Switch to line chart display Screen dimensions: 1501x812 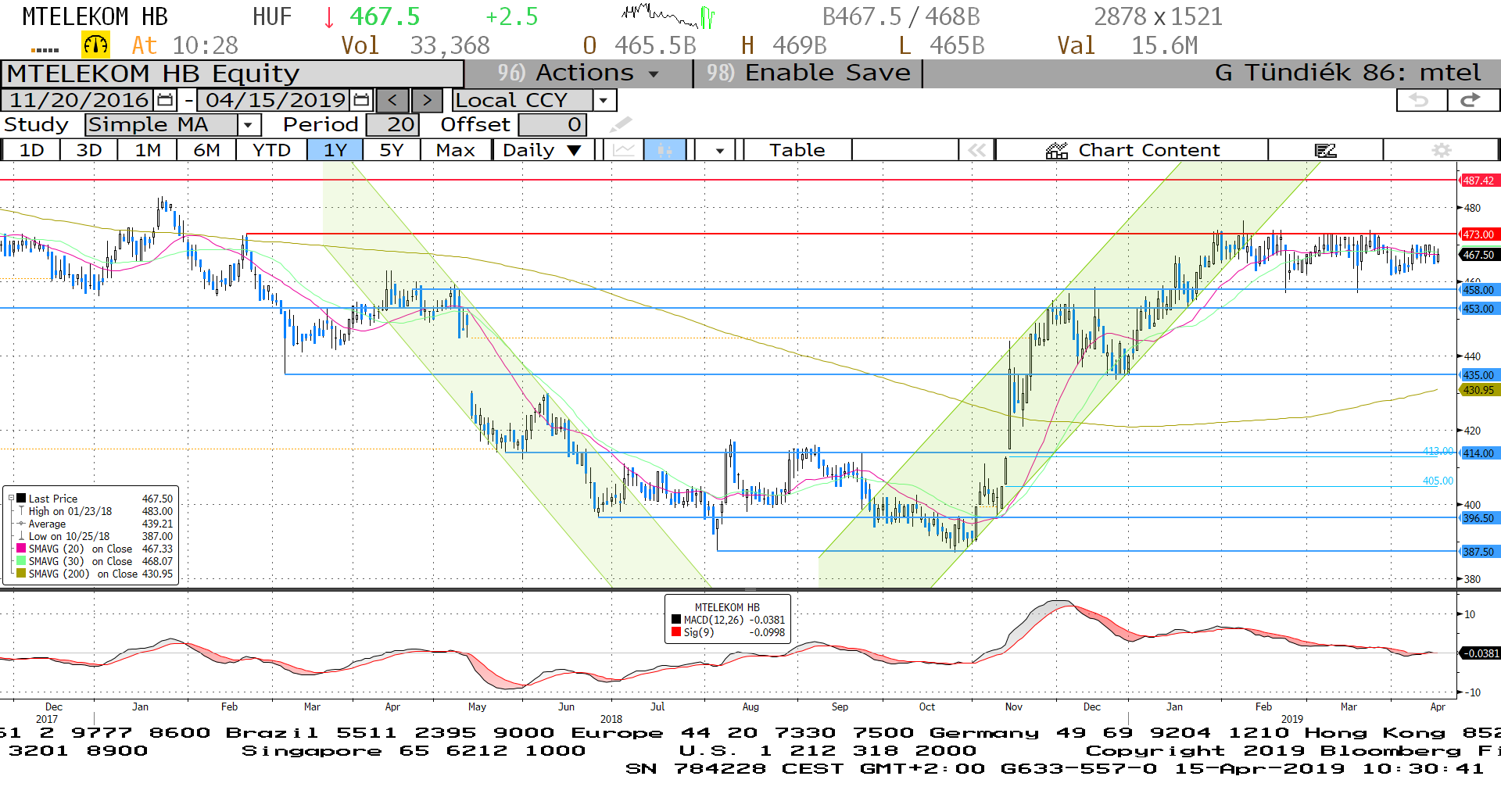click(x=623, y=150)
